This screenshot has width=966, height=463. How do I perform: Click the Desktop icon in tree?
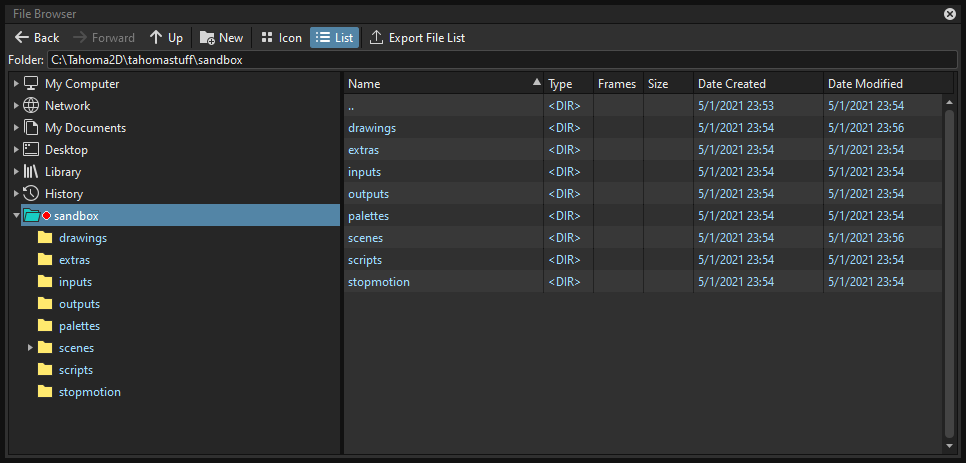31,150
